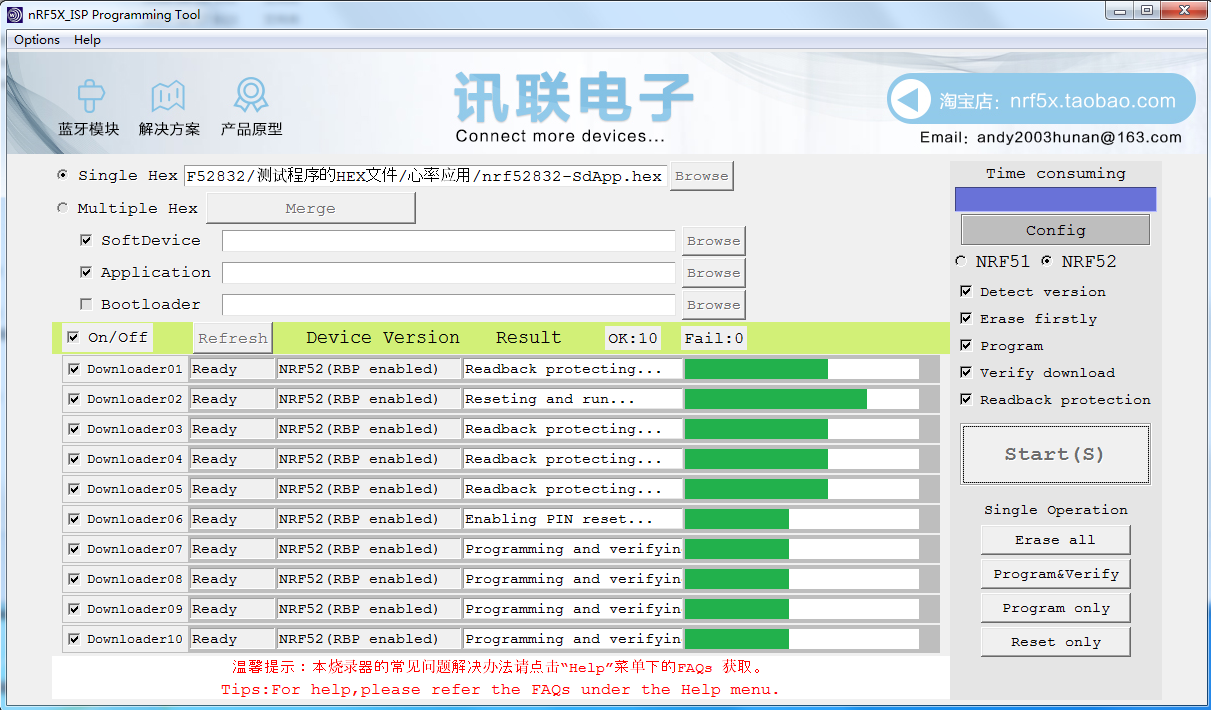Toggle the On/Off master checkbox

[73, 337]
